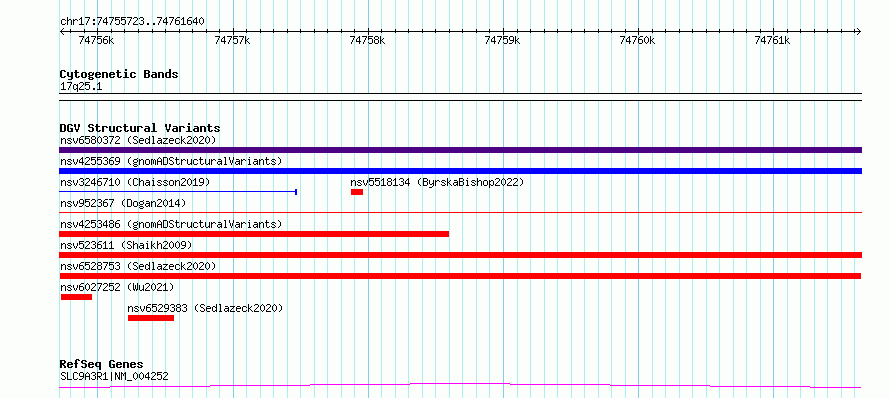Click the red nsv4253486 variant bar
Viewport: 890px width, 398px height.
254,234
